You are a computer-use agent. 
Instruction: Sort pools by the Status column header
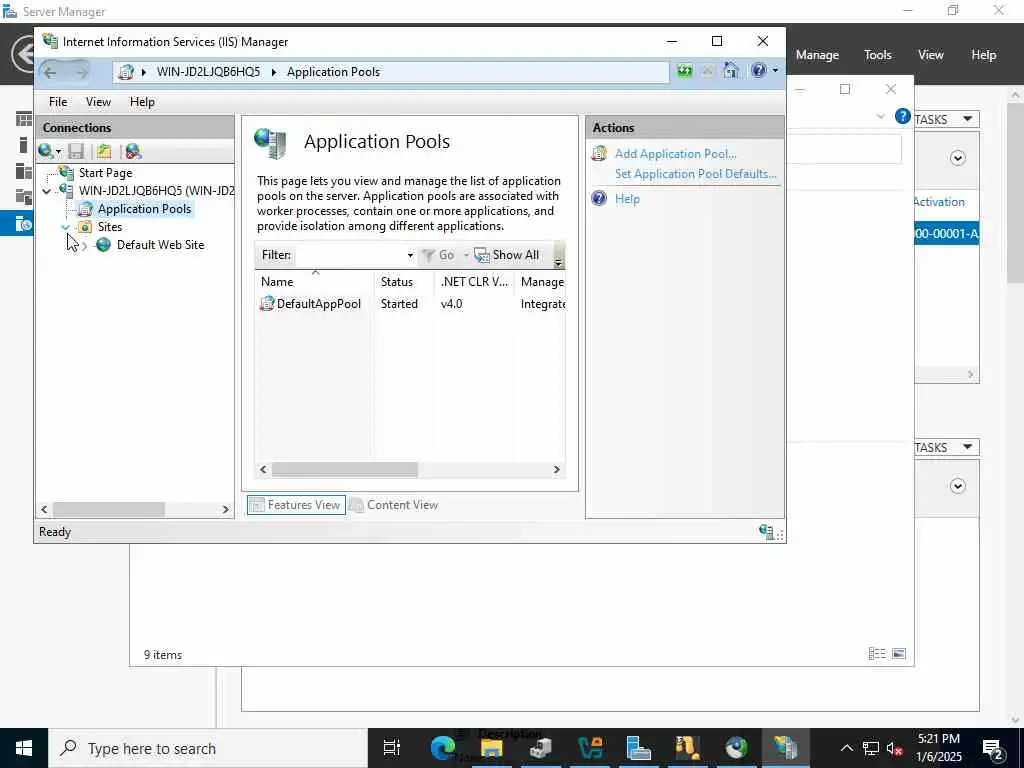coord(404,281)
